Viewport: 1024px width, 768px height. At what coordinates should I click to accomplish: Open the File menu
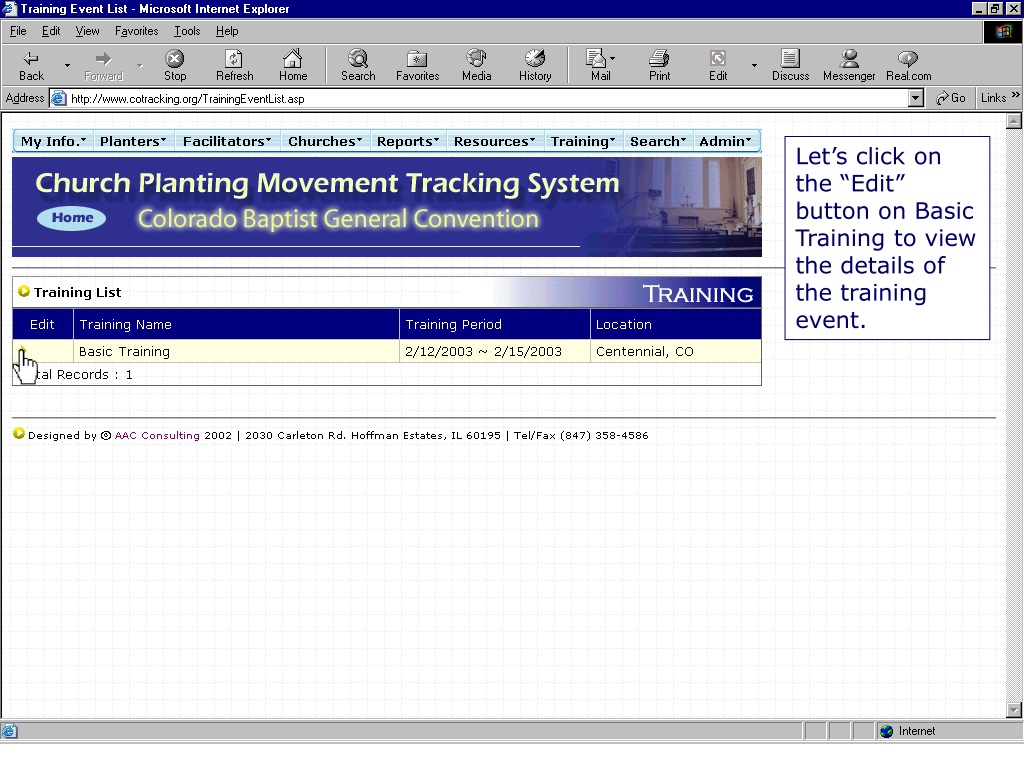pos(18,31)
